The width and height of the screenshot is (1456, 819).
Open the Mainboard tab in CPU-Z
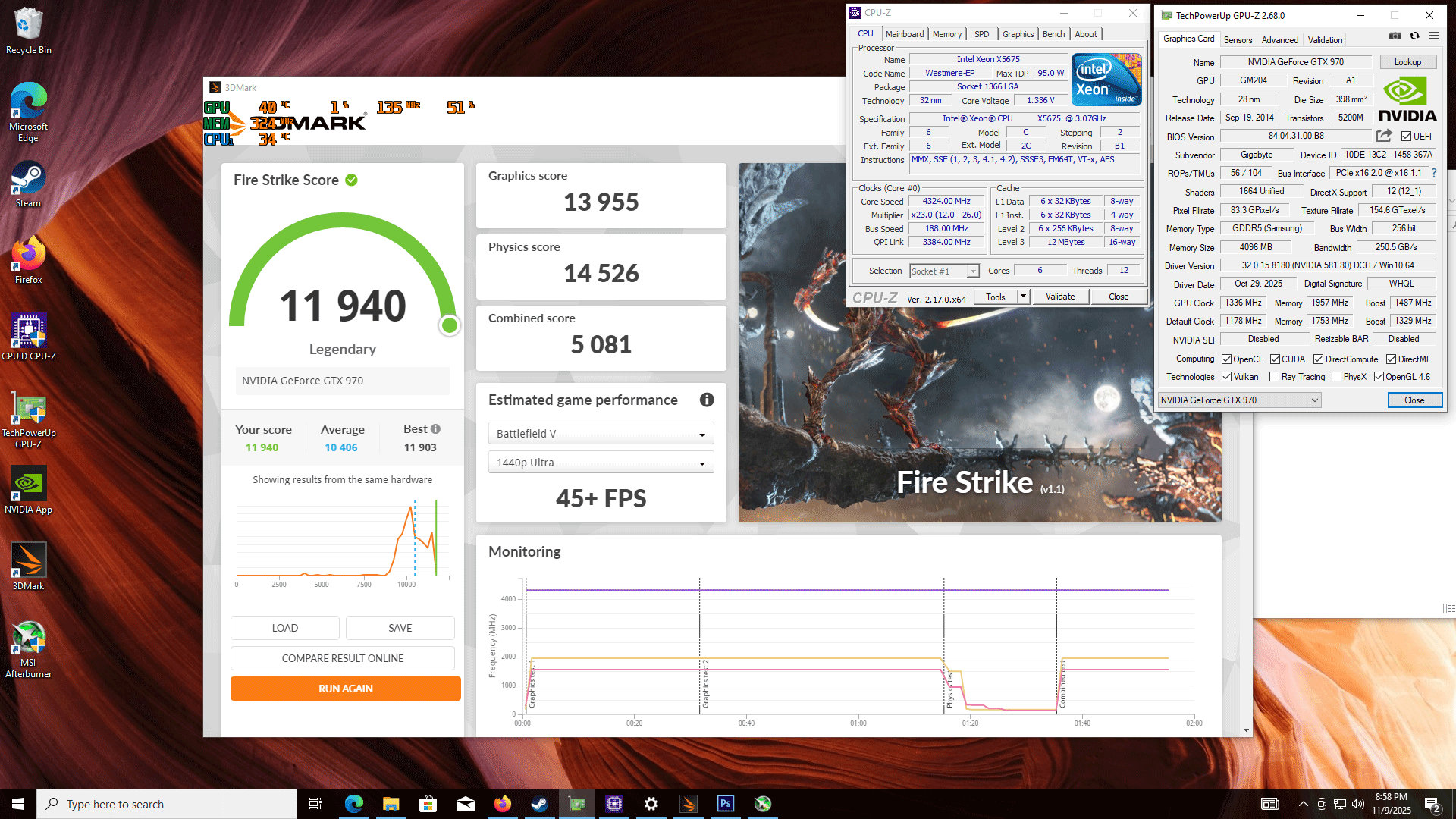[904, 34]
